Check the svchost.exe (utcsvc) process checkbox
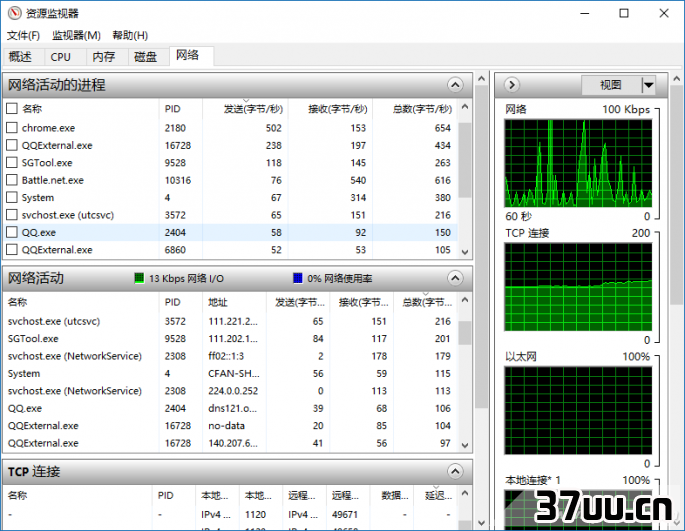The height and width of the screenshot is (531, 685). (12, 215)
